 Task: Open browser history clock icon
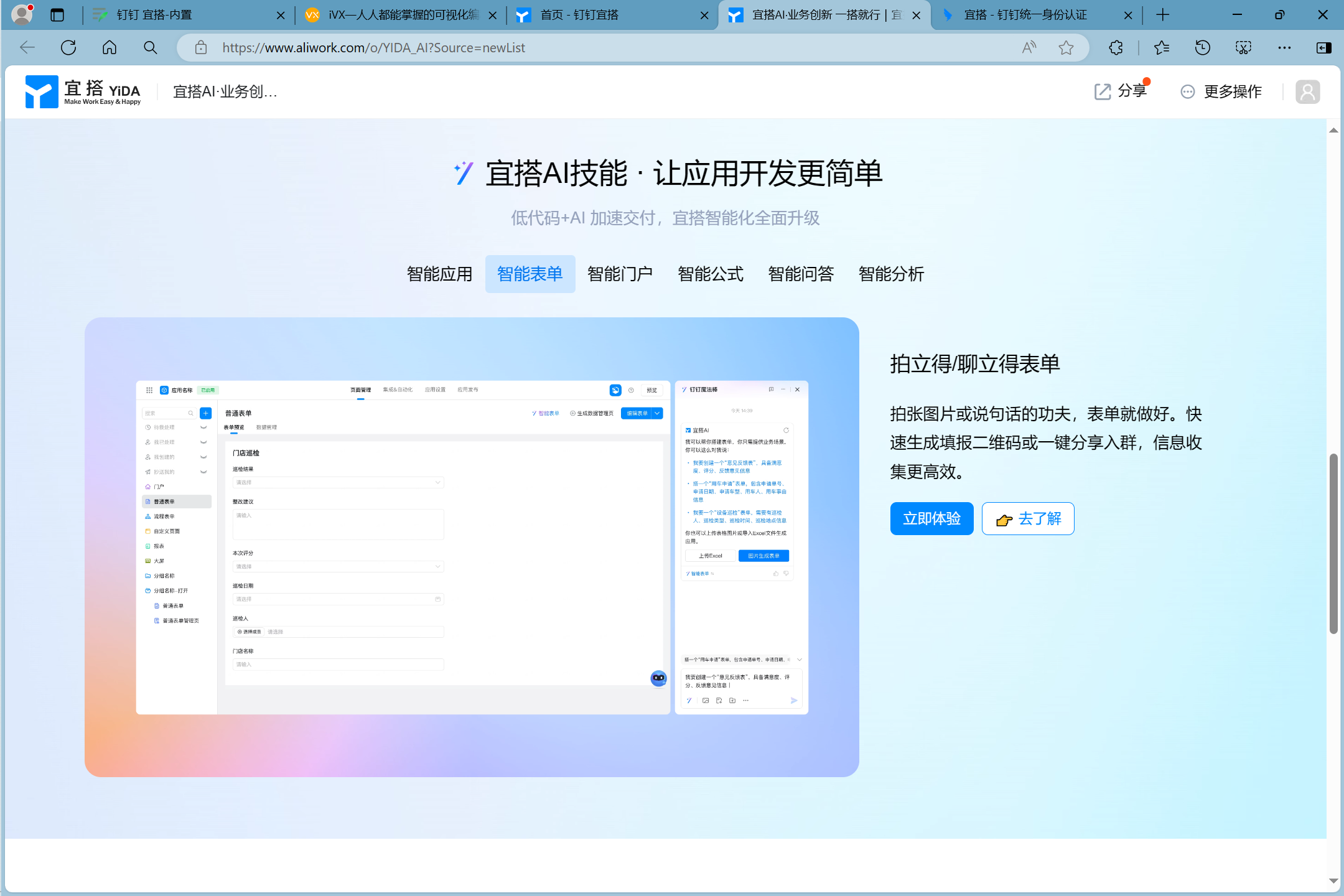point(1202,47)
